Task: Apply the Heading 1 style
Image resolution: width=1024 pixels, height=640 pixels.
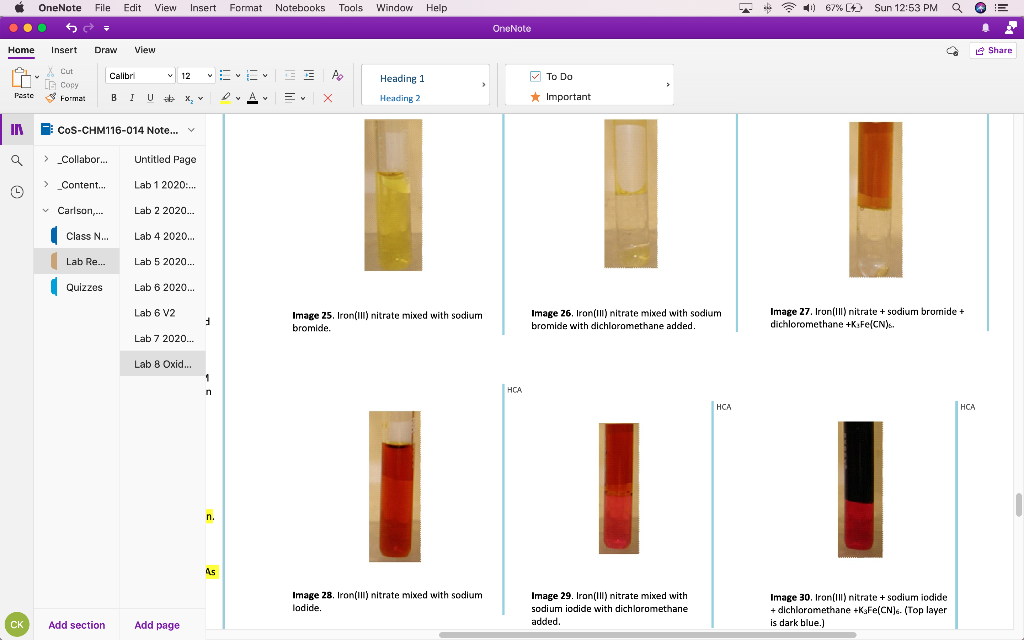Action: click(402, 78)
